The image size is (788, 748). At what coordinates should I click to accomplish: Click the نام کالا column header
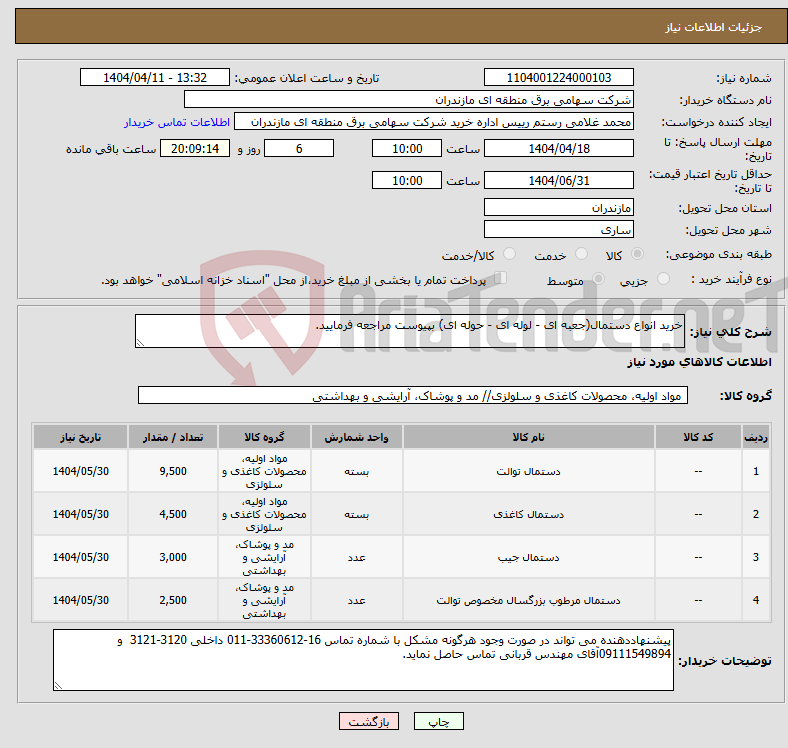click(x=528, y=437)
